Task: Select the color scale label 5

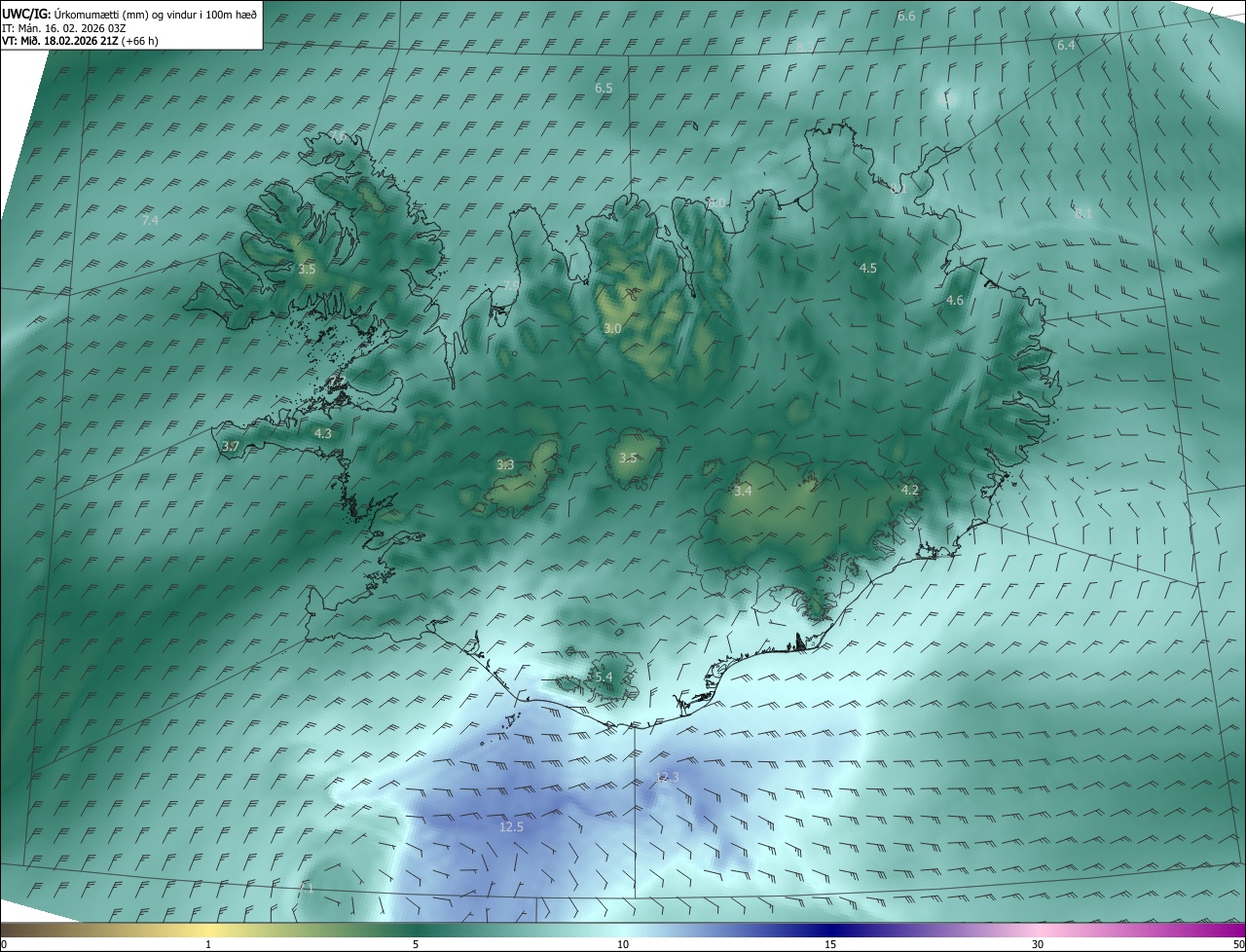Action: click(416, 944)
